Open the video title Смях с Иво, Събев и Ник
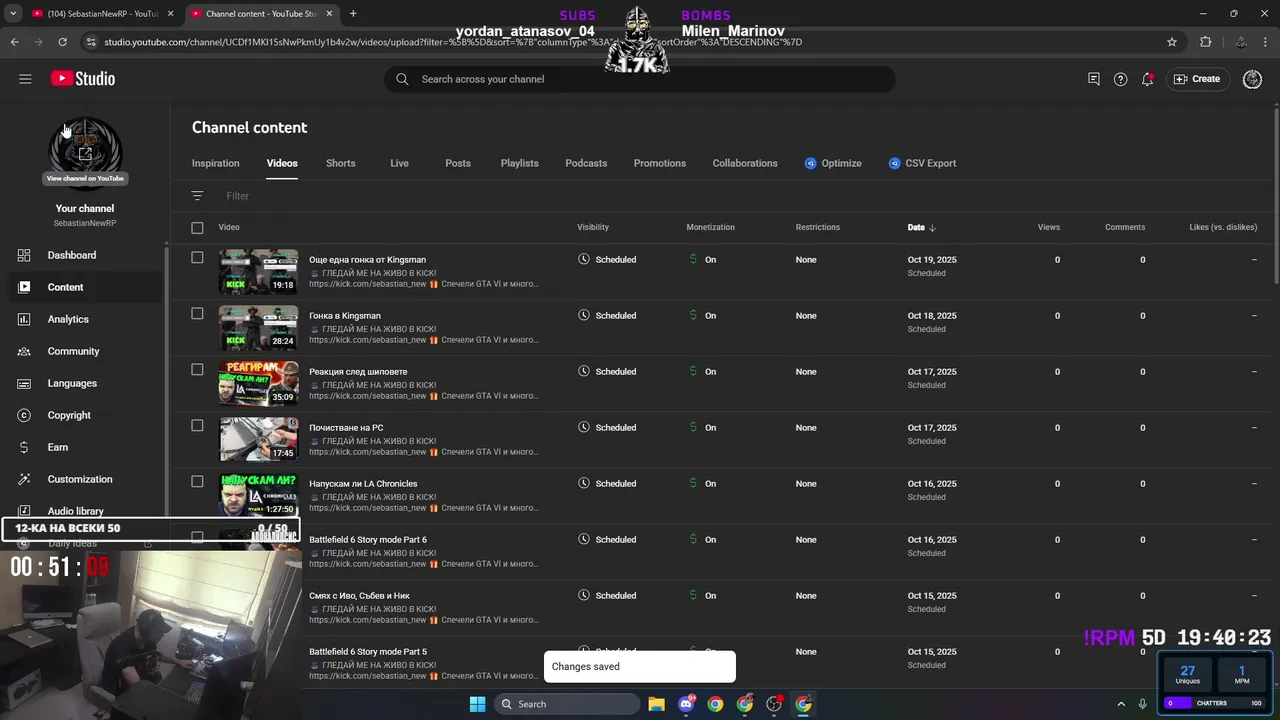Viewport: 1280px width, 720px height. (359, 596)
